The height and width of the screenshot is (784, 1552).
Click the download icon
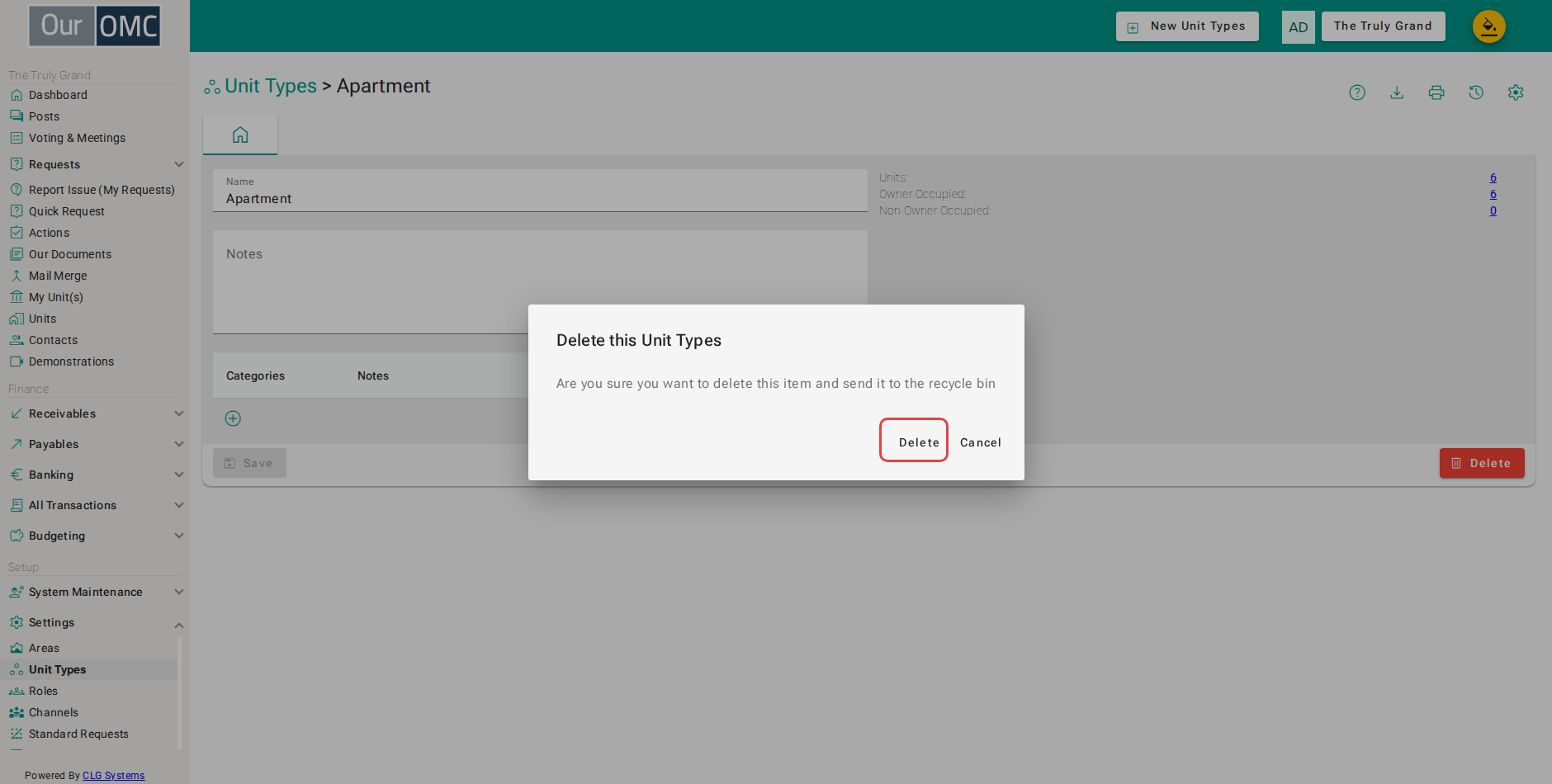click(1397, 92)
